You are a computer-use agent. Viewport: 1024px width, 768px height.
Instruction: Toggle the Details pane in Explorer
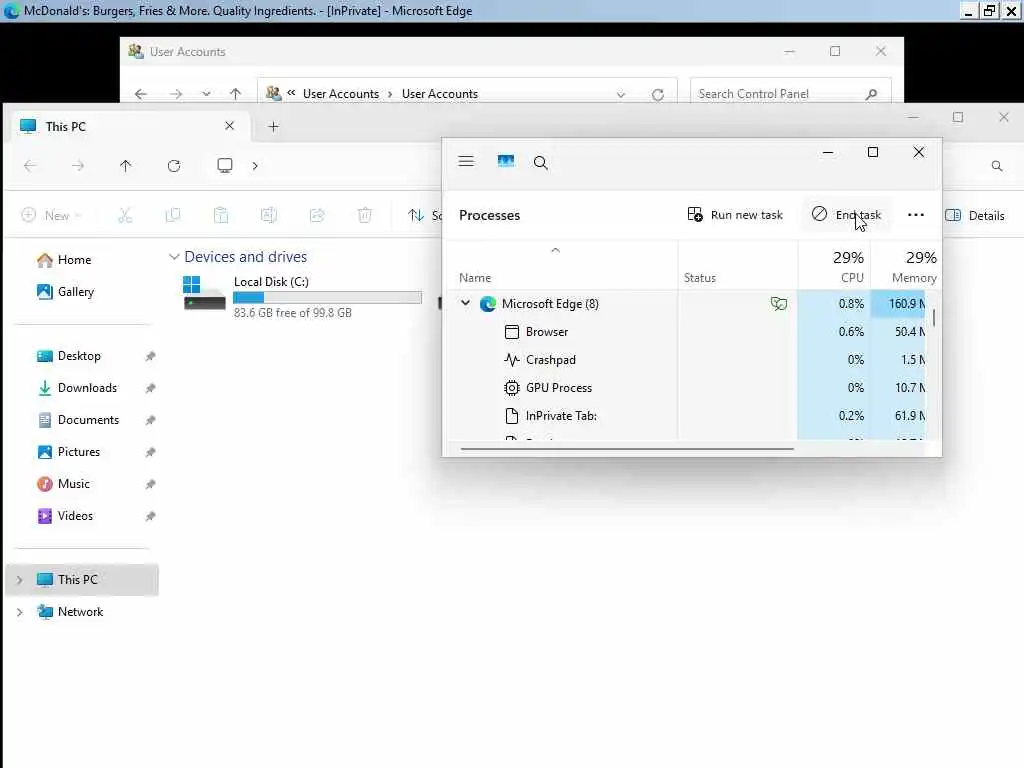[974, 216]
